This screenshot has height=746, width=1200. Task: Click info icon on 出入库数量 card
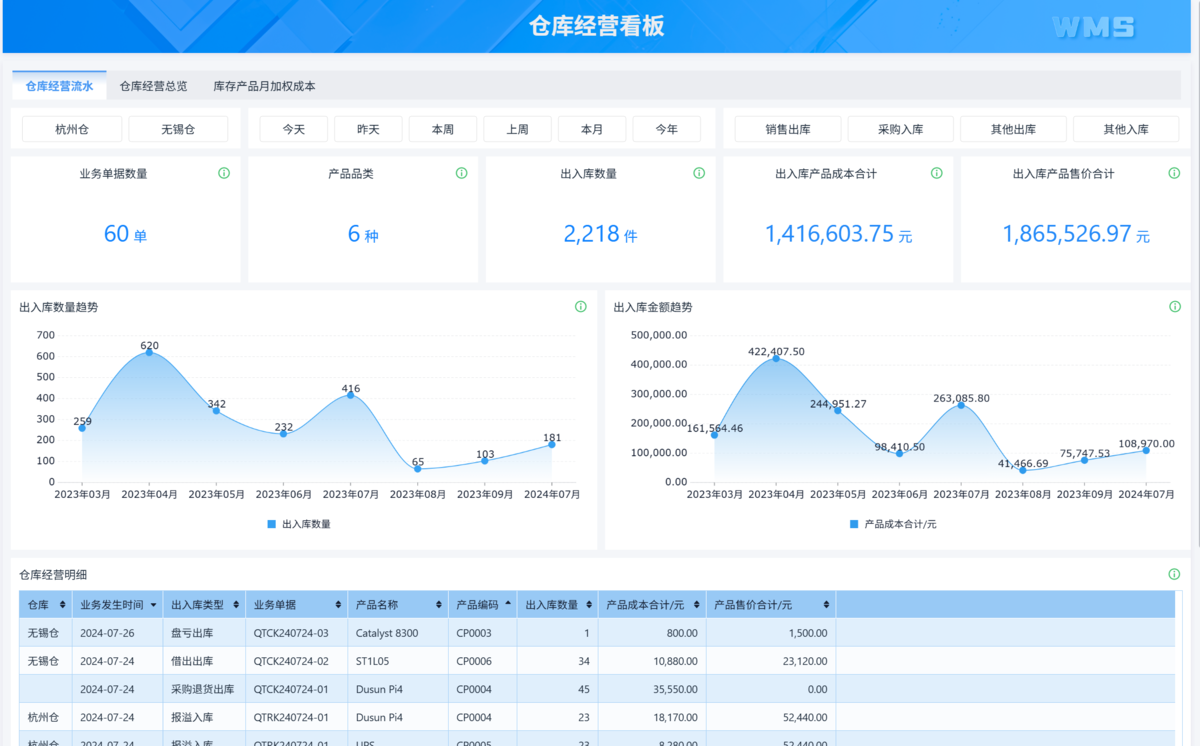(x=699, y=173)
